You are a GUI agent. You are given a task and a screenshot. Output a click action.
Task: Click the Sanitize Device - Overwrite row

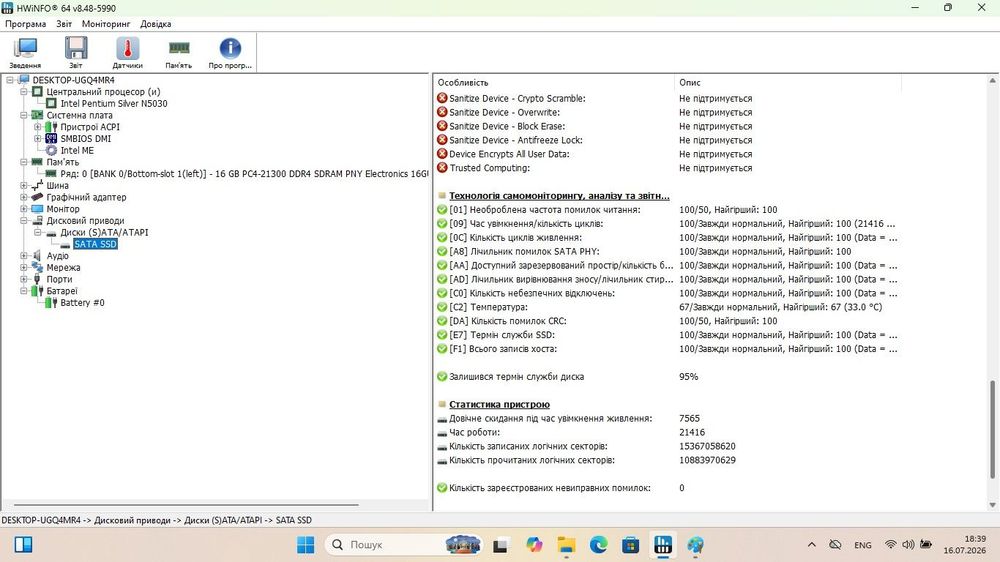point(667,112)
